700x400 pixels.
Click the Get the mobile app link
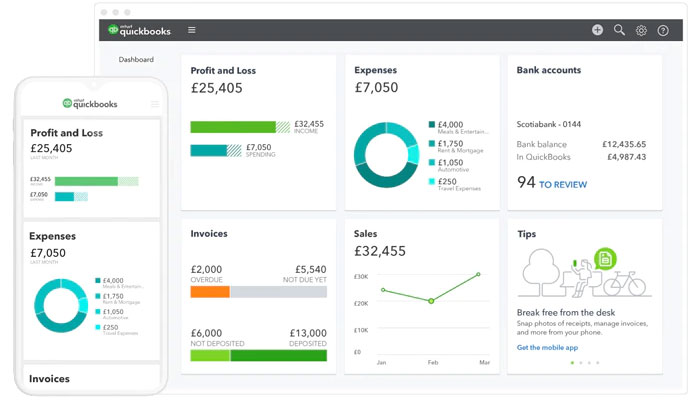(547, 347)
